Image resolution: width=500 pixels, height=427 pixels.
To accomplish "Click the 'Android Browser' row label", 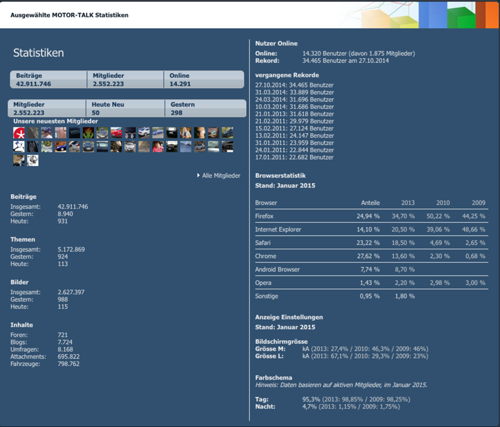I will [277, 269].
